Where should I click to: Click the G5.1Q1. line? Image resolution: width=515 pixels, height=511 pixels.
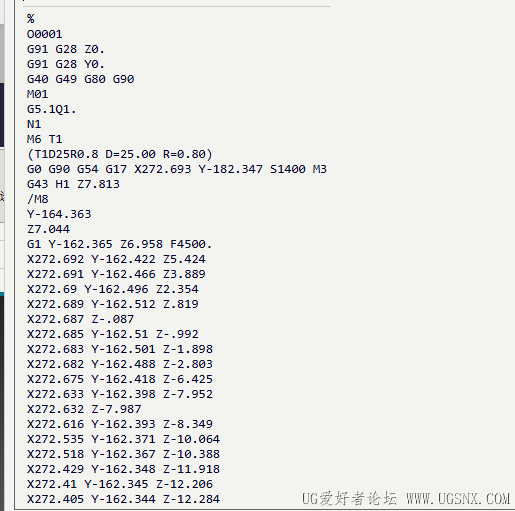[x=52, y=109]
